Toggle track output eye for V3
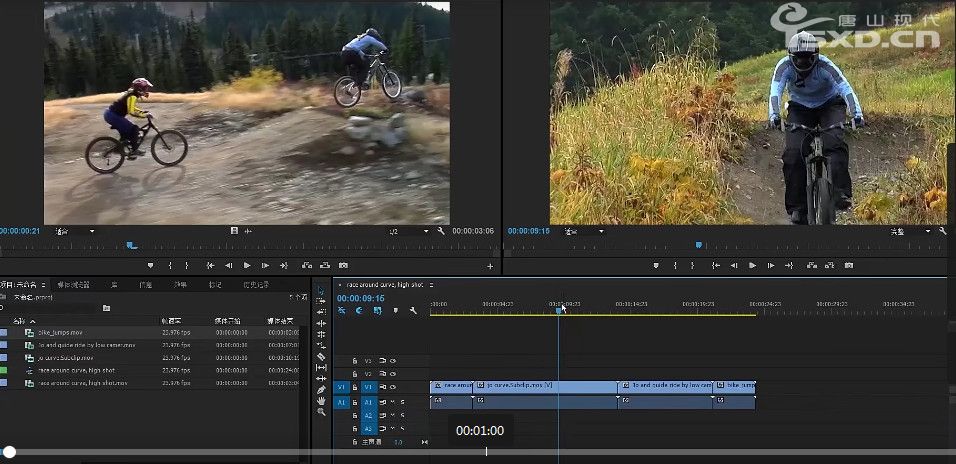Viewport: 956px width, 464px height. click(393, 361)
